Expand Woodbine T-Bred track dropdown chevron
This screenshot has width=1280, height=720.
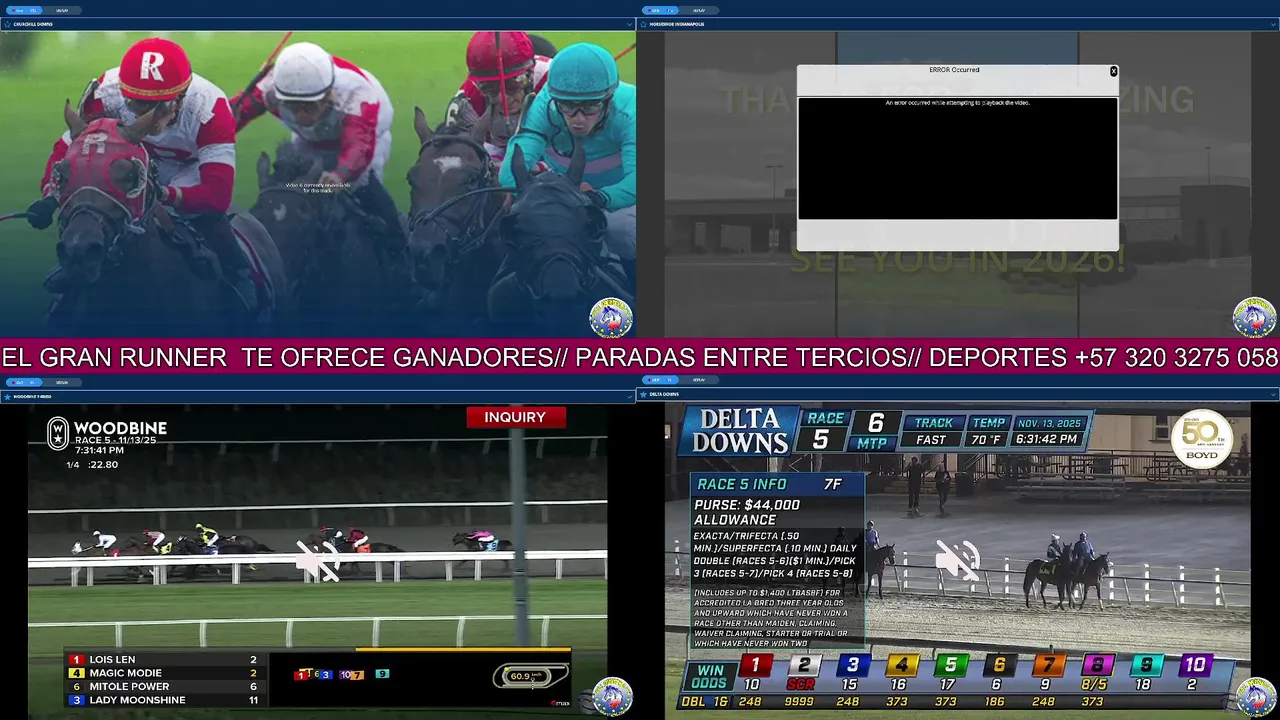pos(629,397)
